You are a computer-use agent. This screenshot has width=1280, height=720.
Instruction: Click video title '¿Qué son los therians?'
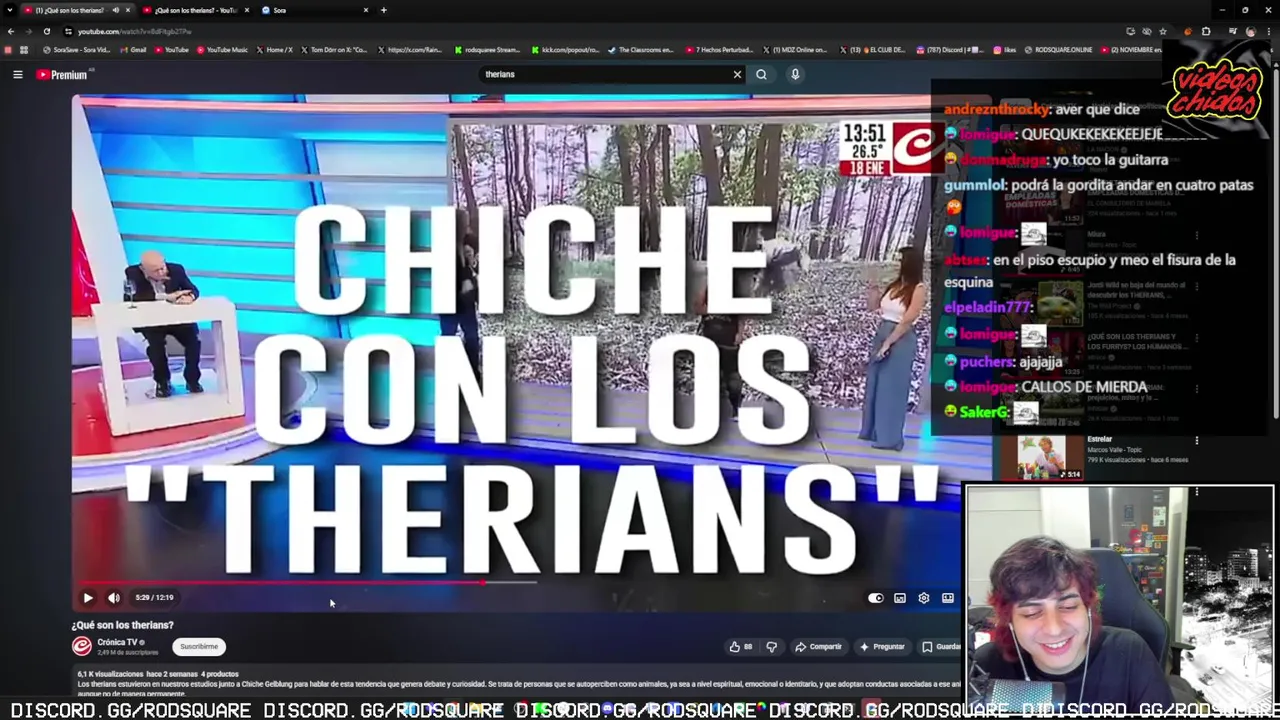[x=122, y=625]
